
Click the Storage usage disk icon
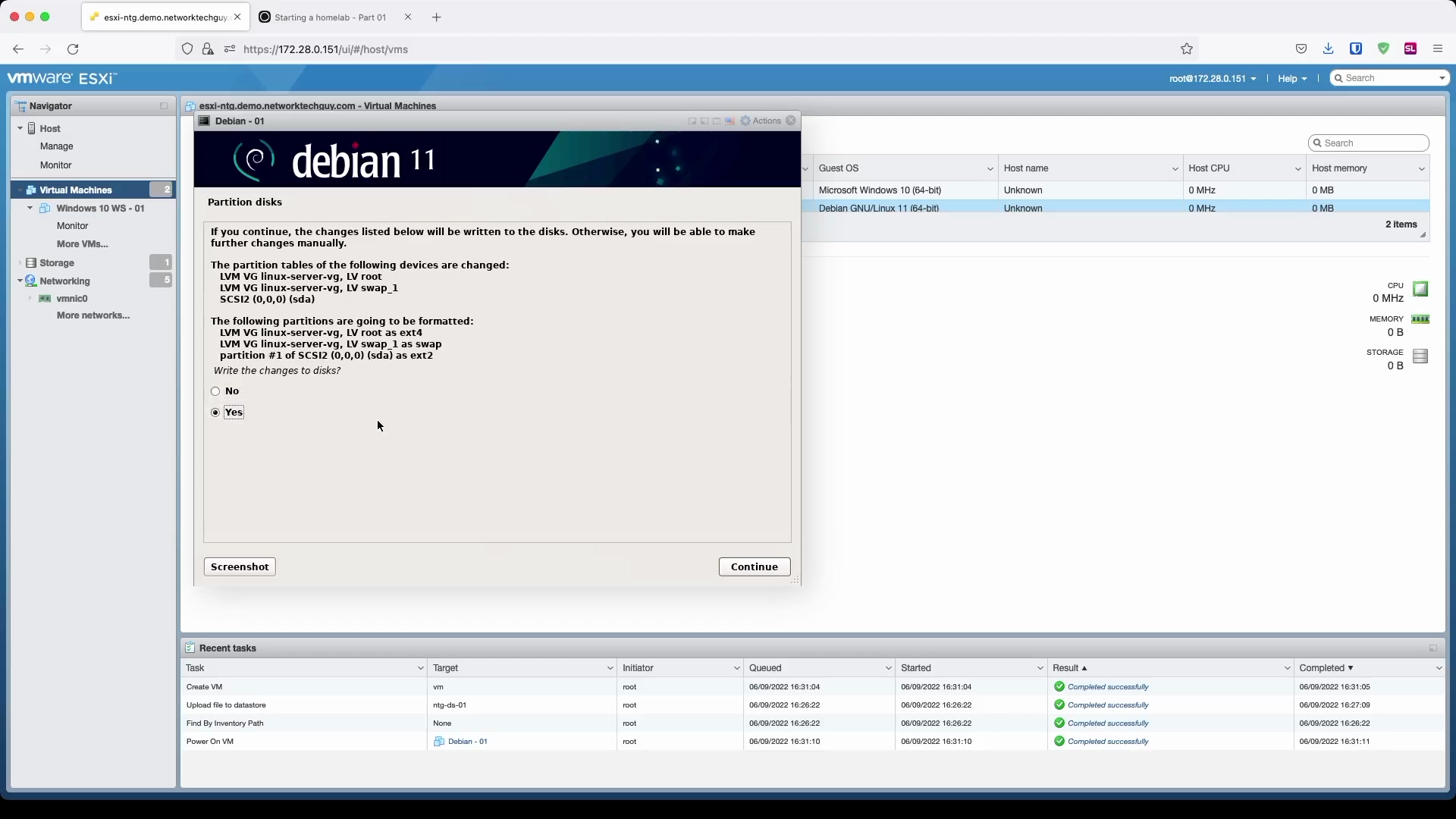click(1420, 356)
